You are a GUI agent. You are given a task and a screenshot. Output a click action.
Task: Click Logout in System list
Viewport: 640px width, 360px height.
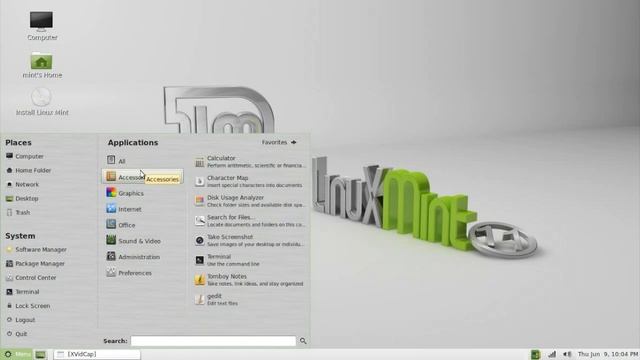point(21,320)
